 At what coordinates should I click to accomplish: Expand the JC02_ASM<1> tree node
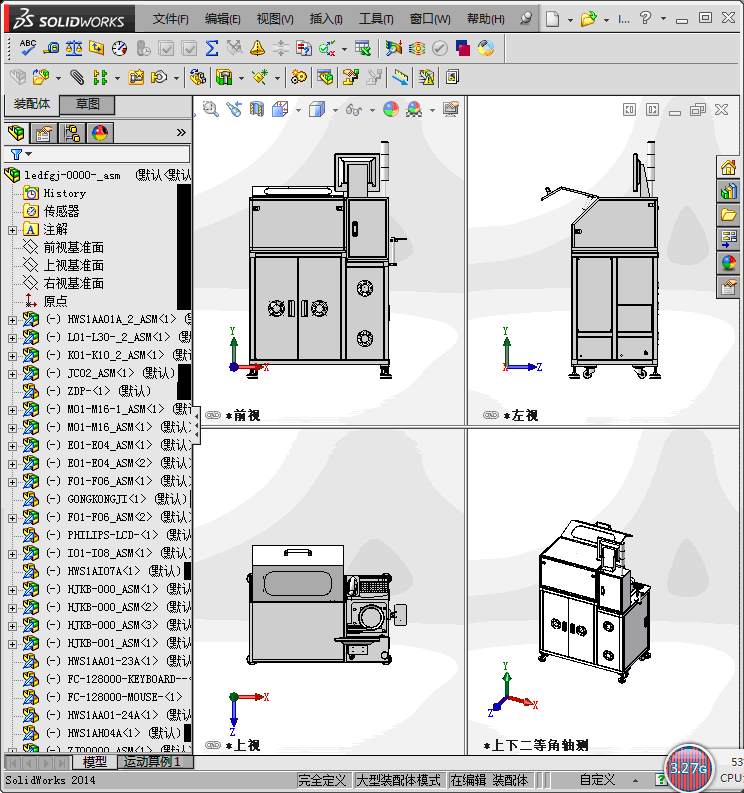pyautogui.click(x=12, y=374)
